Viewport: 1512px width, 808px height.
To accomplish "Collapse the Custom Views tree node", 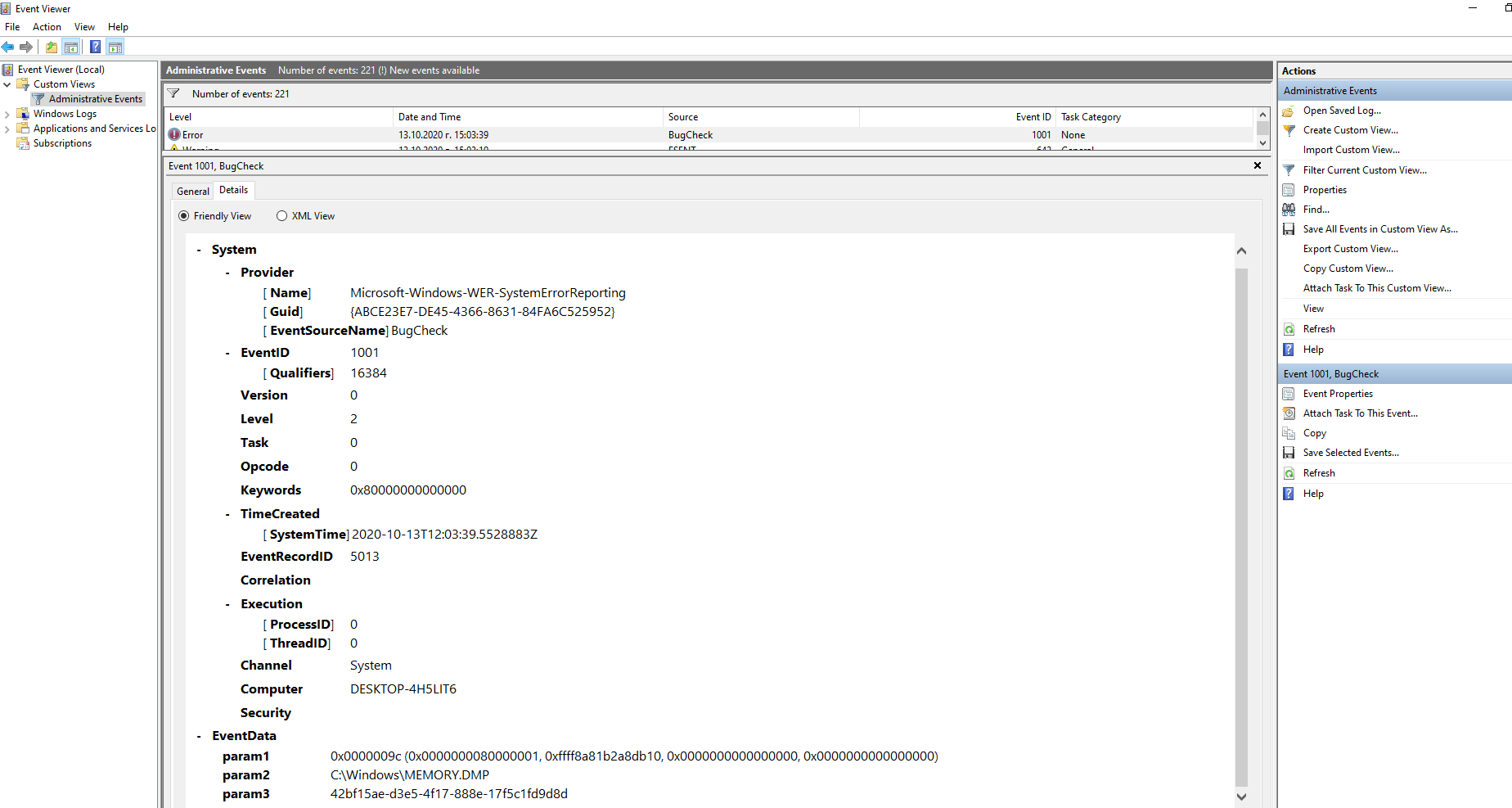I will click(7, 84).
